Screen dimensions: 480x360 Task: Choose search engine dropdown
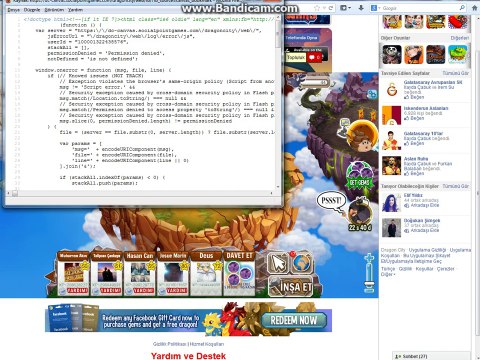pyautogui.click(x=375, y=8)
